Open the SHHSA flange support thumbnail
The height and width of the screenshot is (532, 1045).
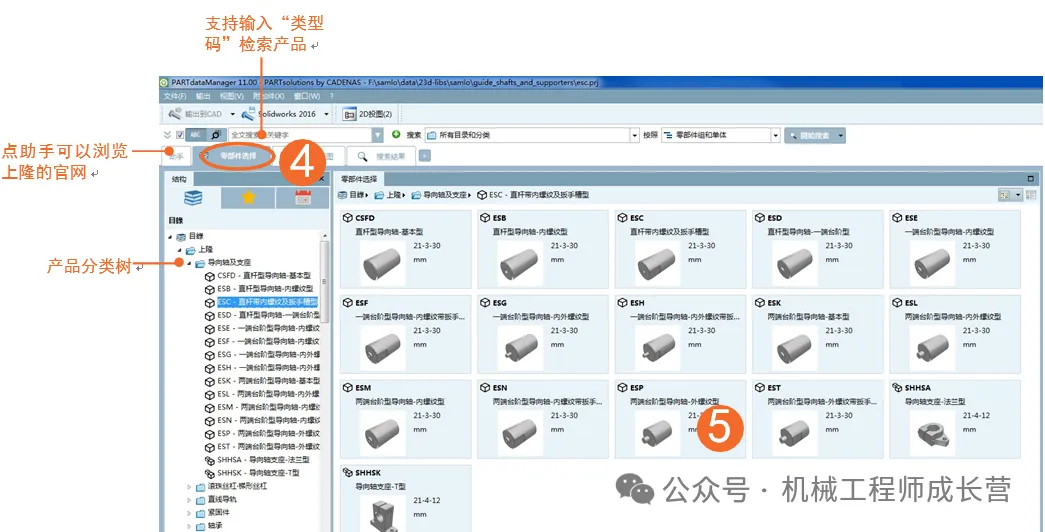click(932, 433)
